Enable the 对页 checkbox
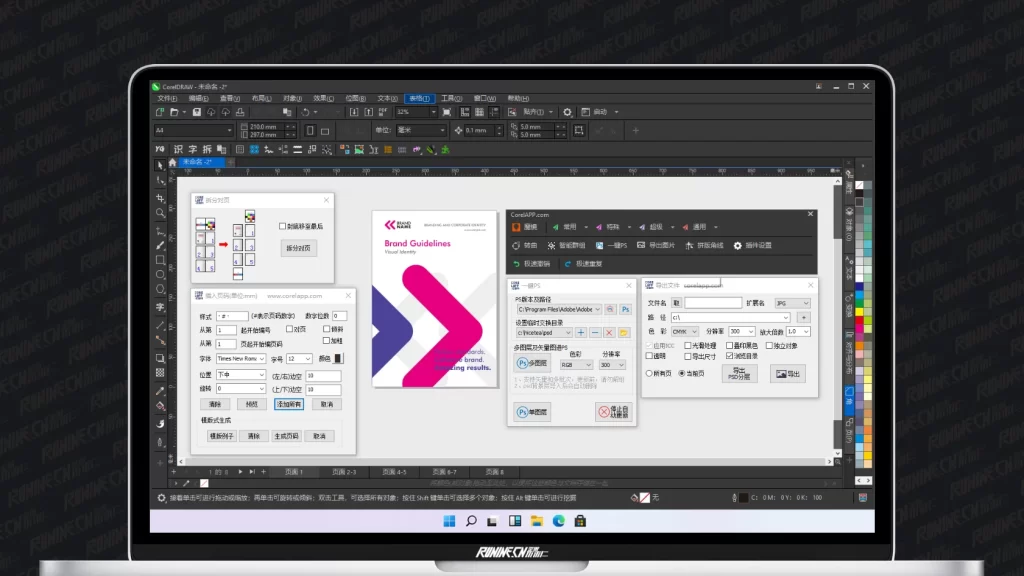This screenshot has height=576, width=1024. (x=289, y=328)
